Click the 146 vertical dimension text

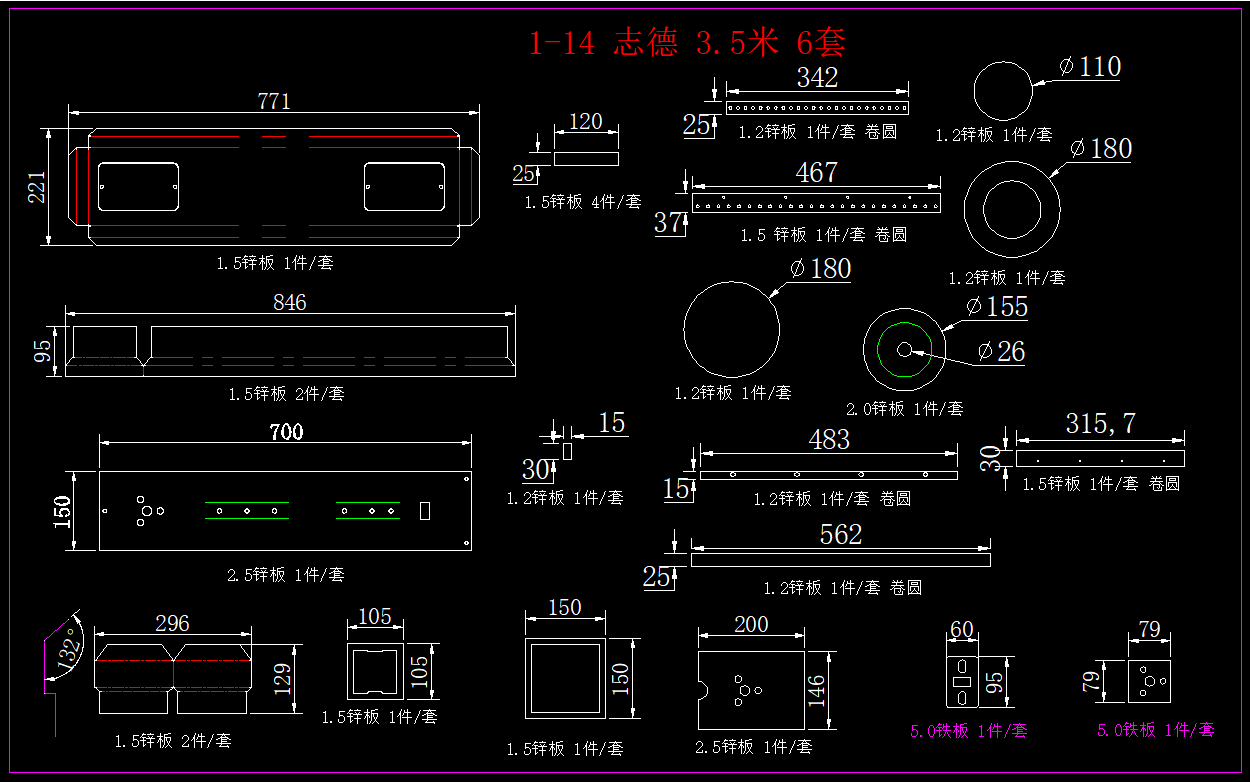[817, 688]
